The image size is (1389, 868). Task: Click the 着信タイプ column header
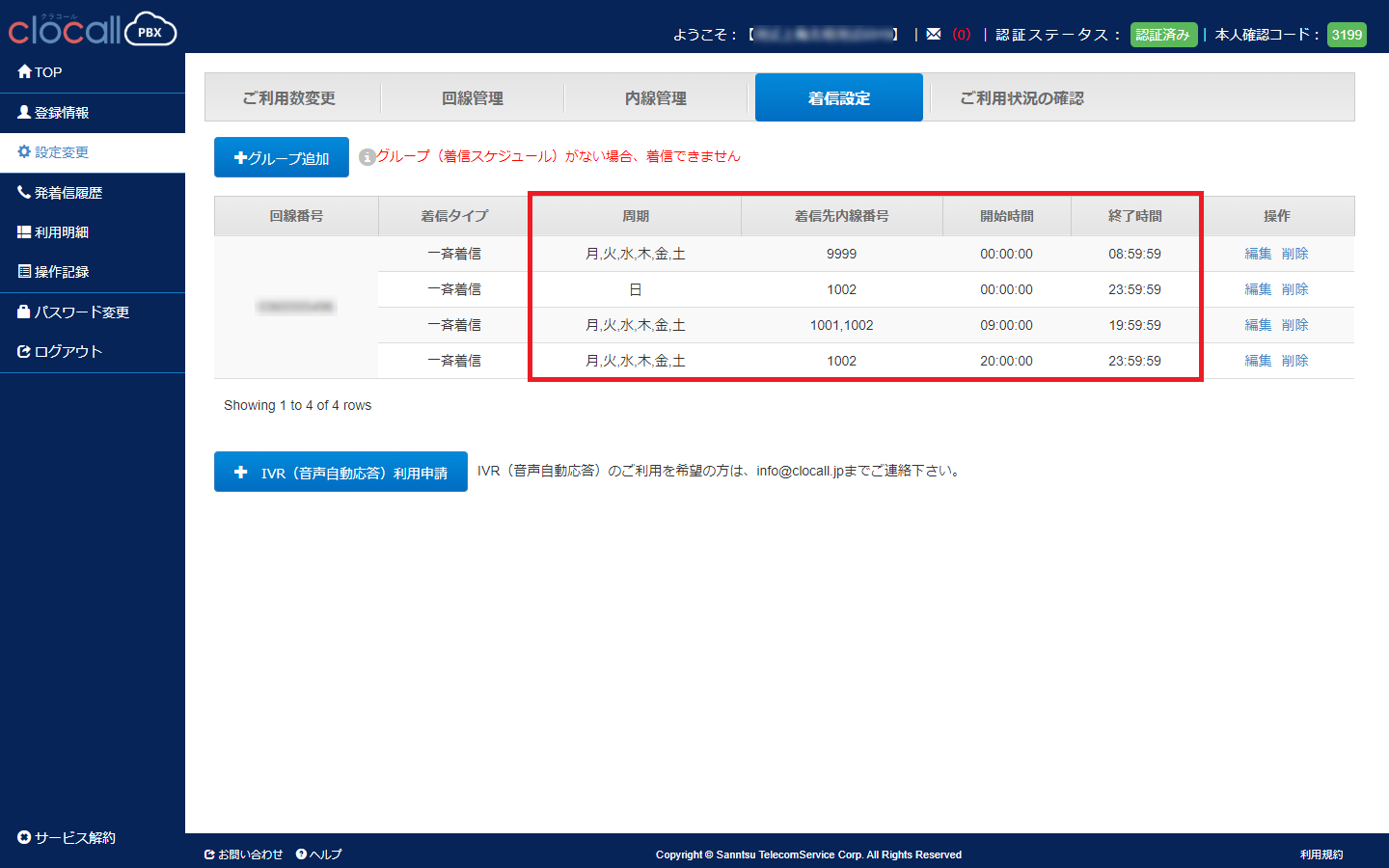tap(454, 216)
